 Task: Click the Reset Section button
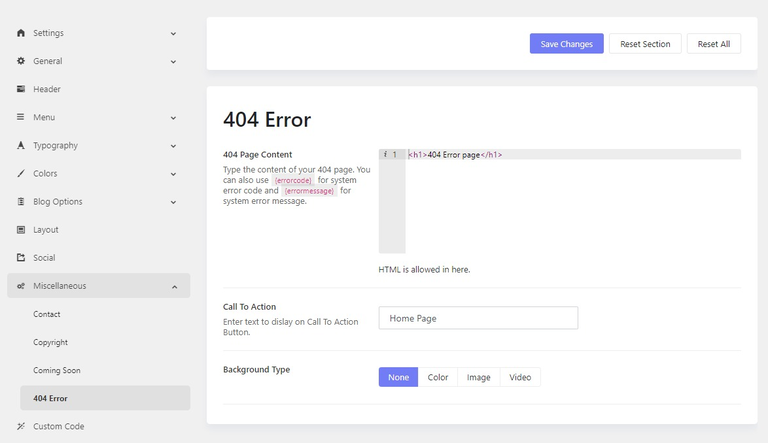click(x=645, y=44)
